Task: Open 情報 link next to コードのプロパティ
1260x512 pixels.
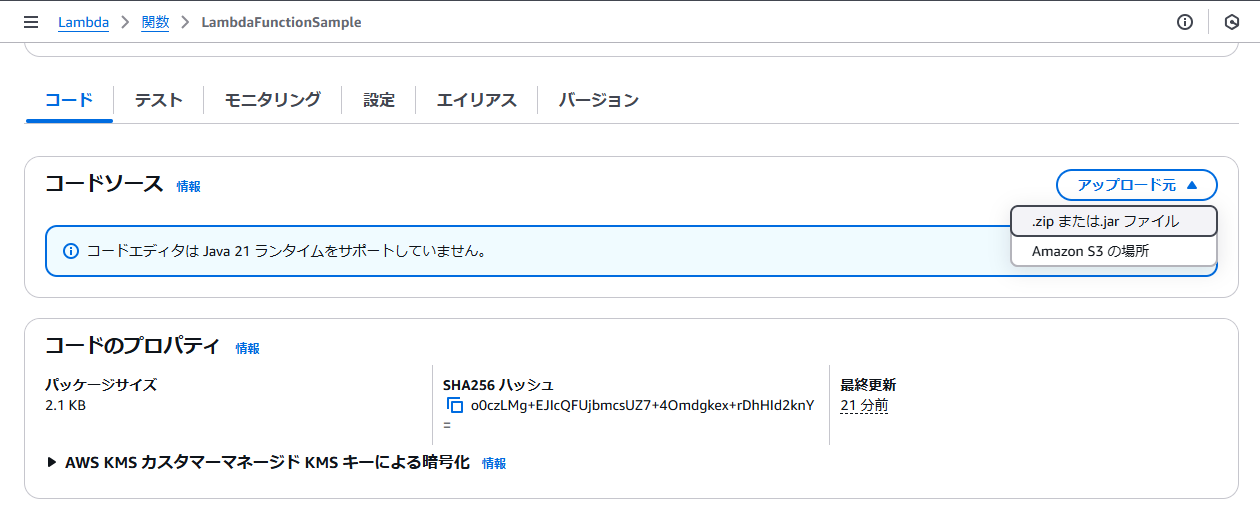Action: (248, 348)
